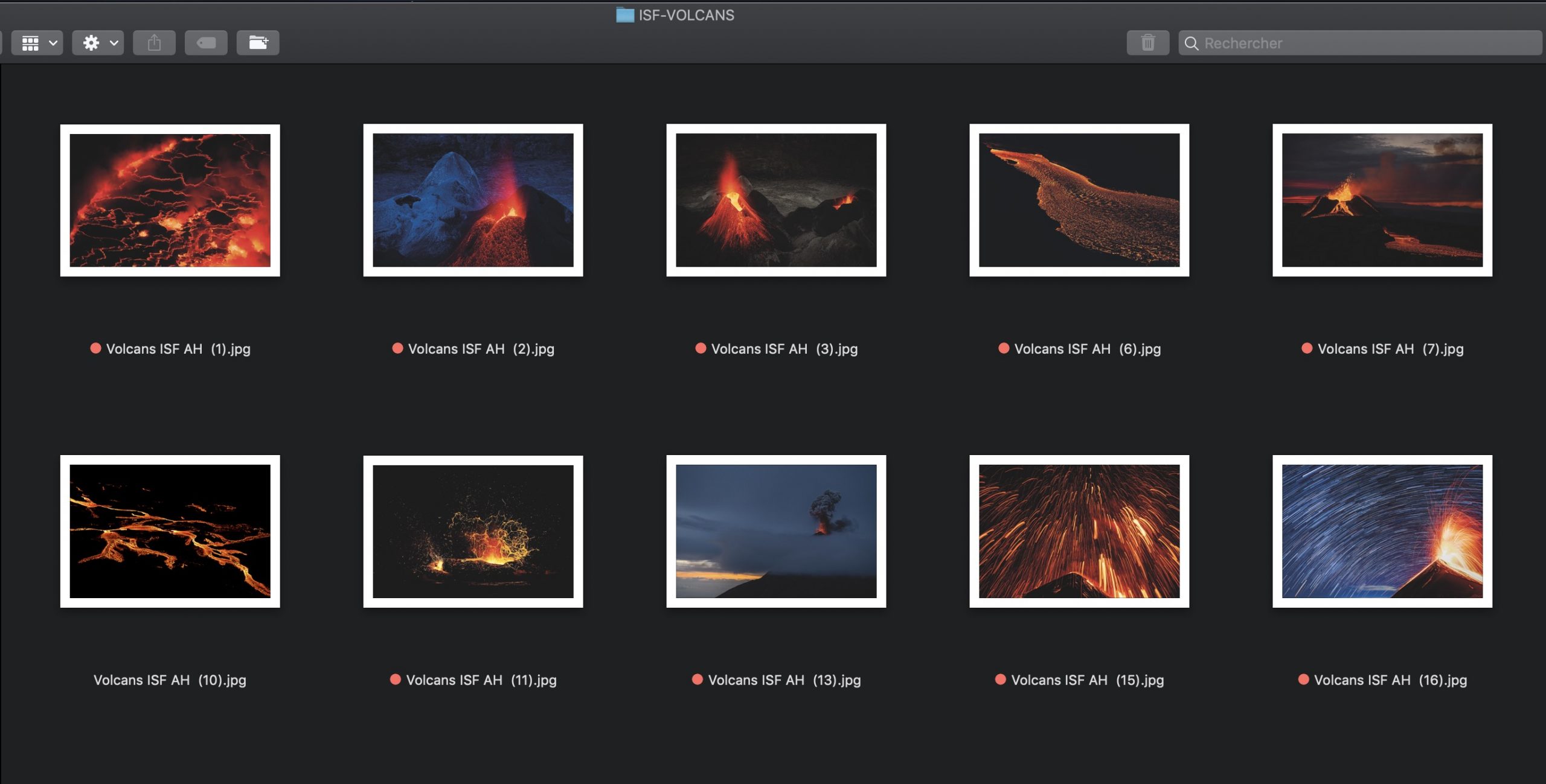Viewport: 1546px width, 784px height.
Task: Click the ISF-VOLCANS folder icon in the title bar
Action: [624, 15]
